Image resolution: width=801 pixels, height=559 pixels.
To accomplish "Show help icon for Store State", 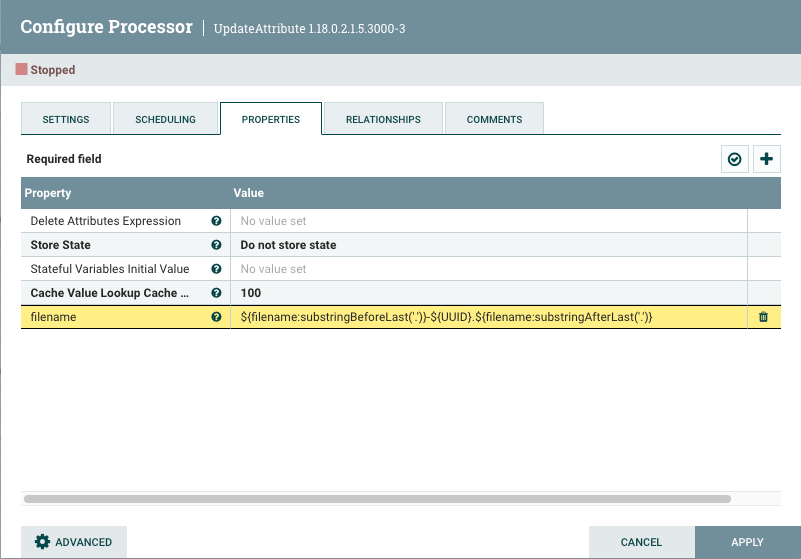I will click(216, 245).
